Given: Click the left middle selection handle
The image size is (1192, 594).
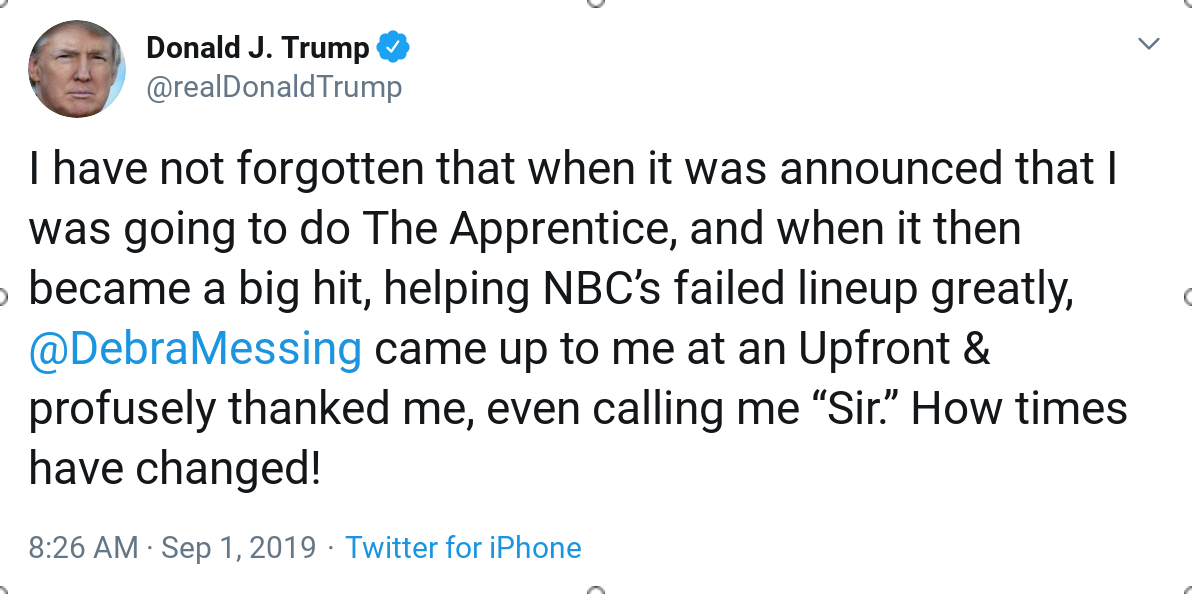Looking at the screenshot, I should click(3, 297).
